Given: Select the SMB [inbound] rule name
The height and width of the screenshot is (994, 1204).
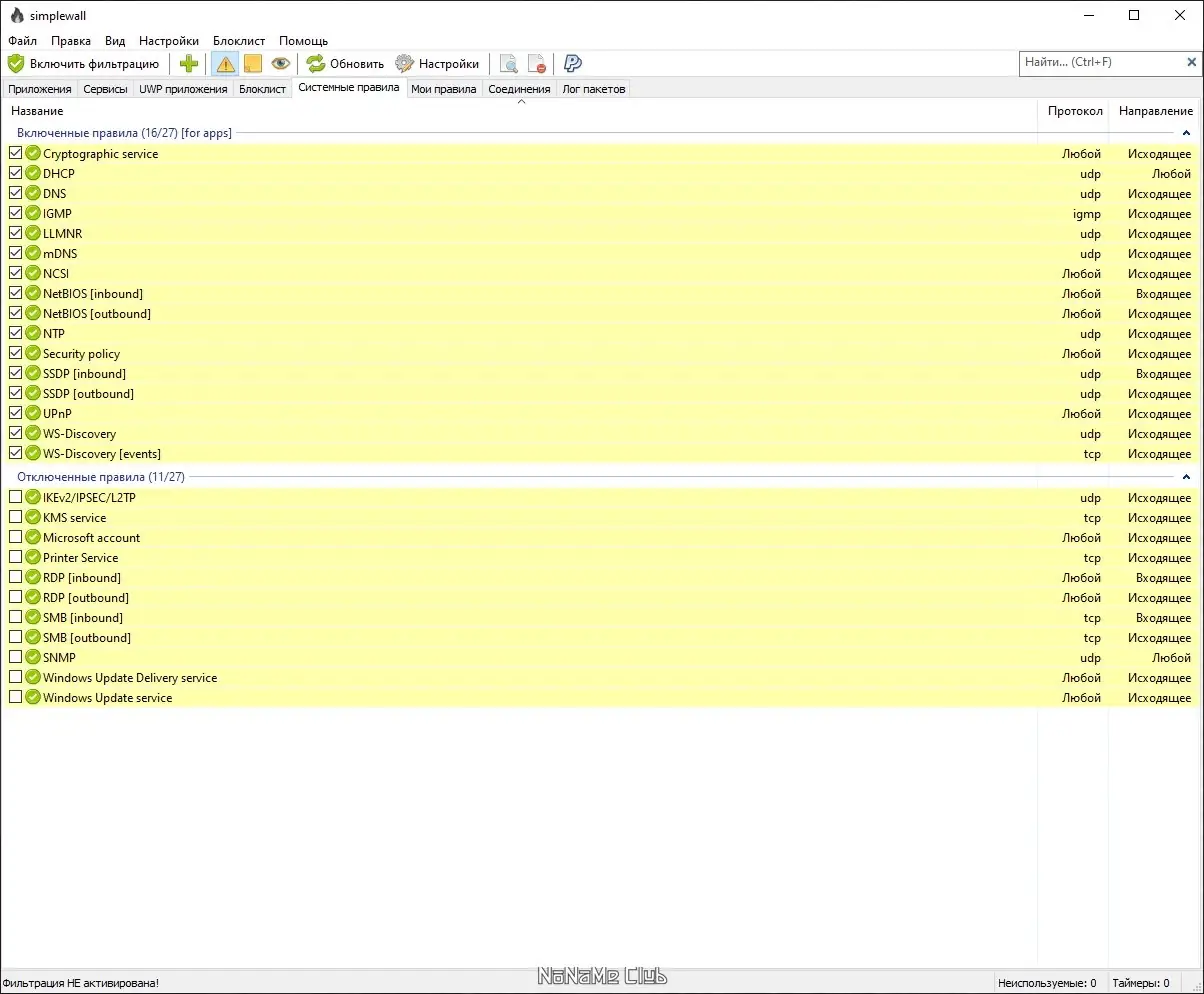Looking at the screenshot, I should tap(83, 618).
